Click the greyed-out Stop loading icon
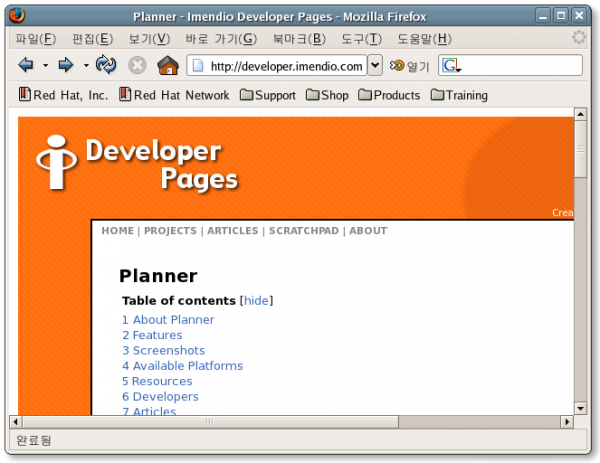This screenshot has height=463, width=600. pos(137,65)
